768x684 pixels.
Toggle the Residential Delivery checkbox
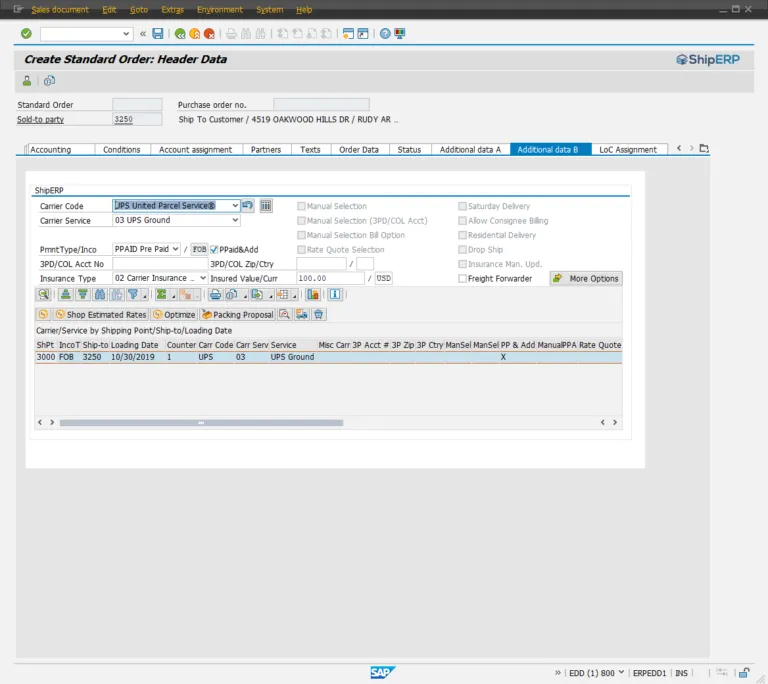click(x=462, y=235)
